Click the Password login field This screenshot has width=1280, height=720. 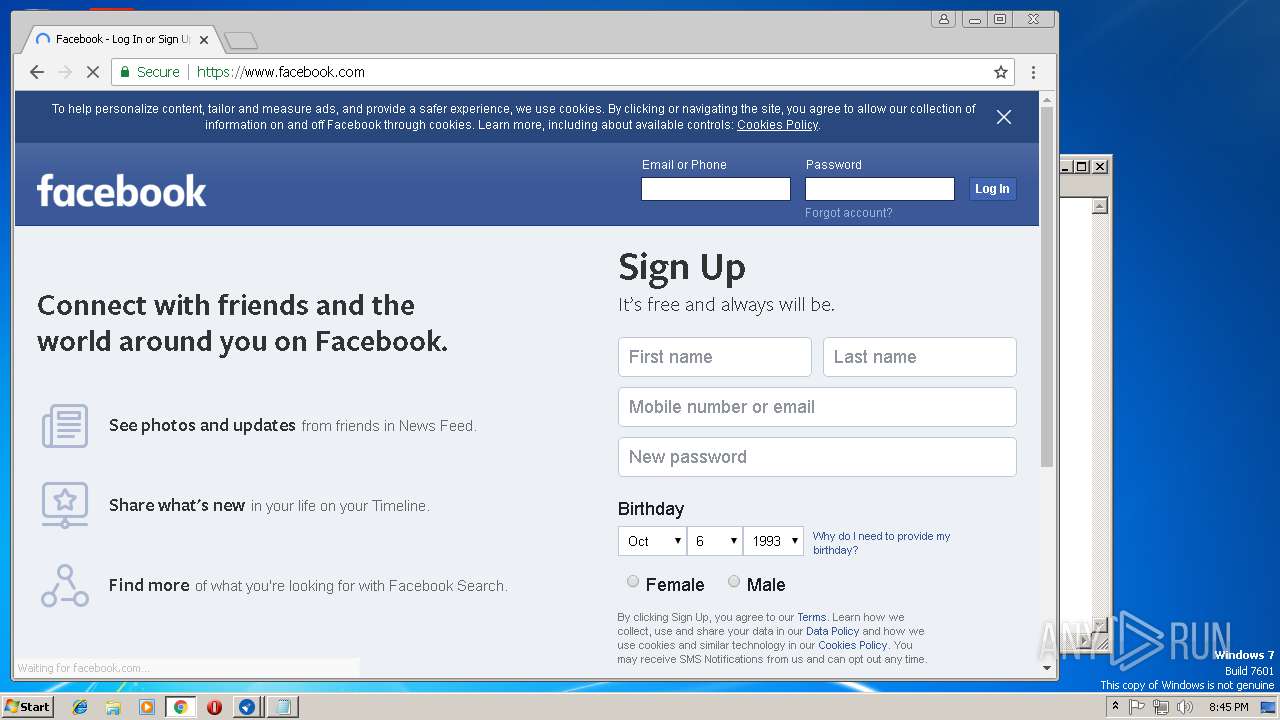(x=880, y=189)
